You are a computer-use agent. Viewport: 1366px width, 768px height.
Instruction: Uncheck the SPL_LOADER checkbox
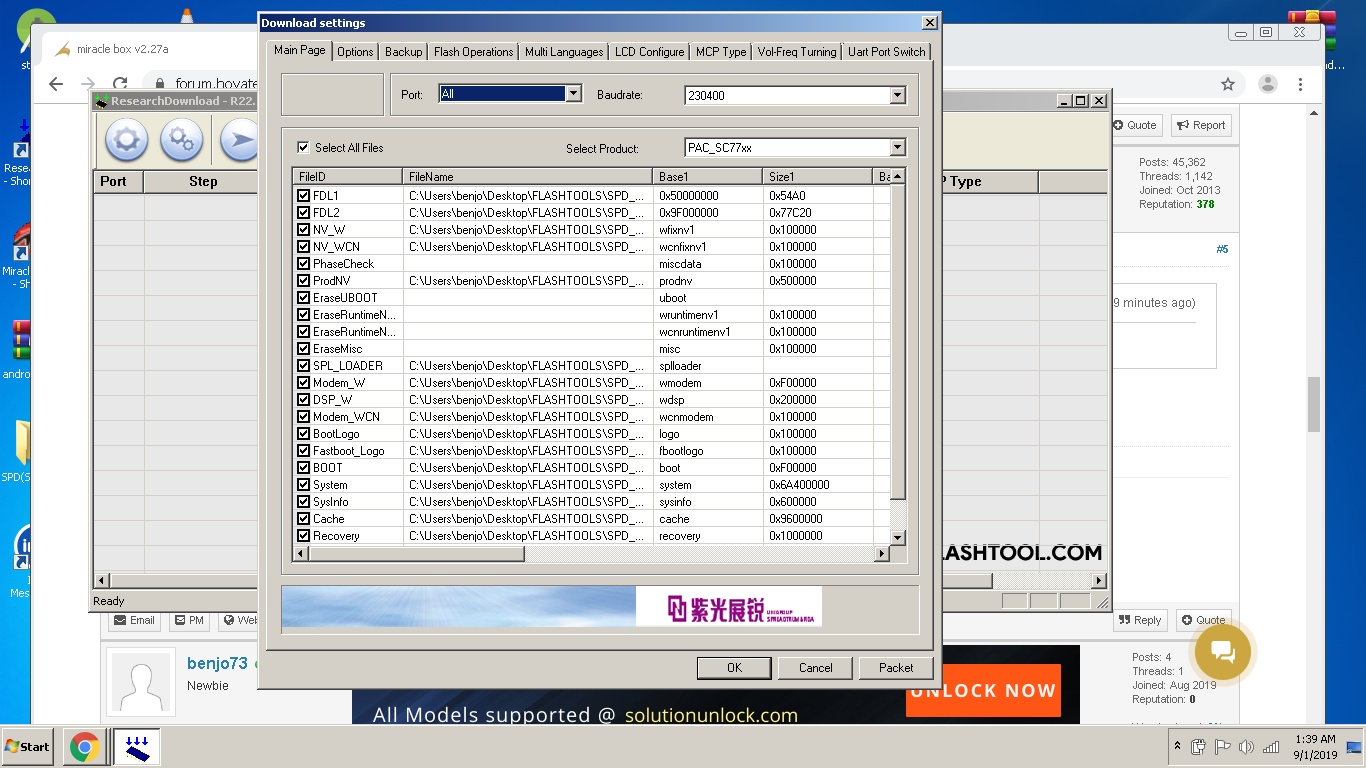pyautogui.click(x=304, y=366)
